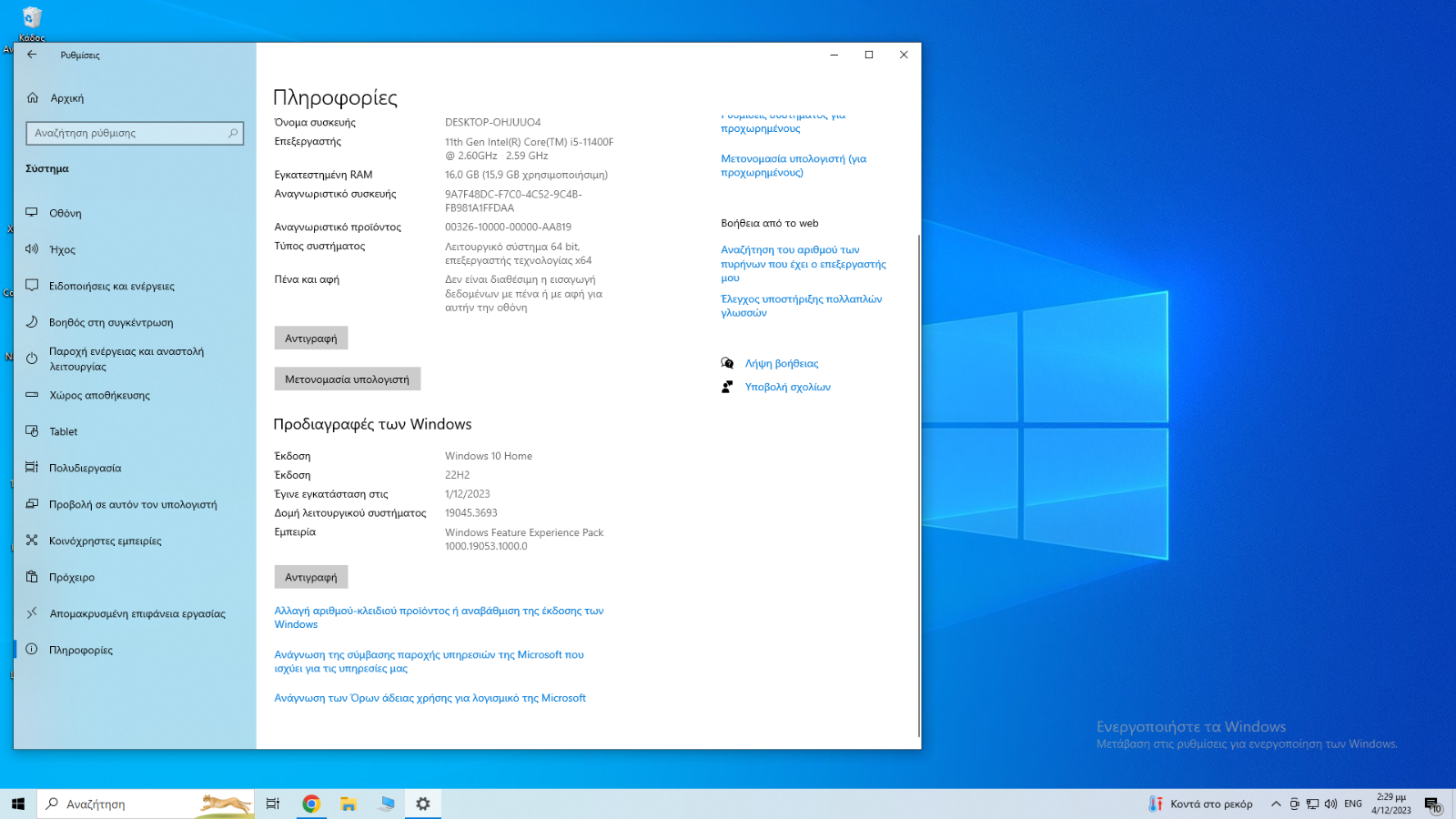
Task: Open the Ήχος speaker icon
Action: coord(32,248)
